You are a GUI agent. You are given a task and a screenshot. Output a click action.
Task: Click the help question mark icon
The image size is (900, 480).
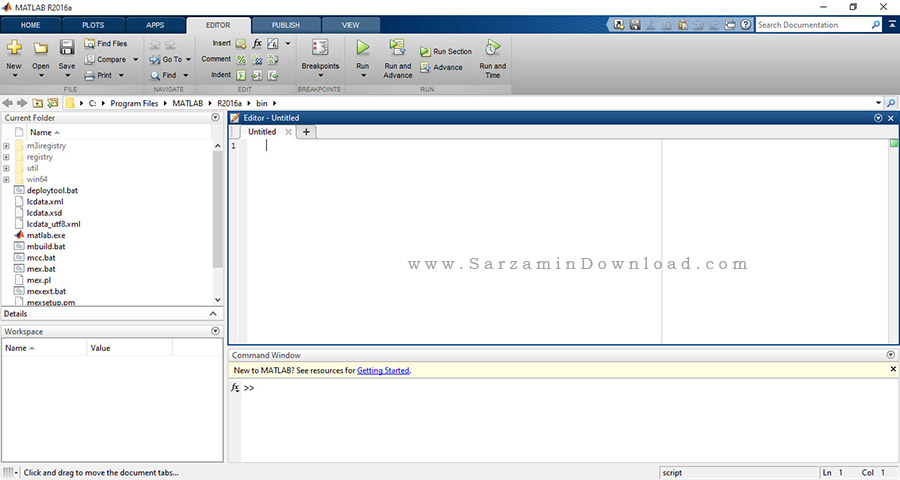pyautogui.click(x=745, y=25)
